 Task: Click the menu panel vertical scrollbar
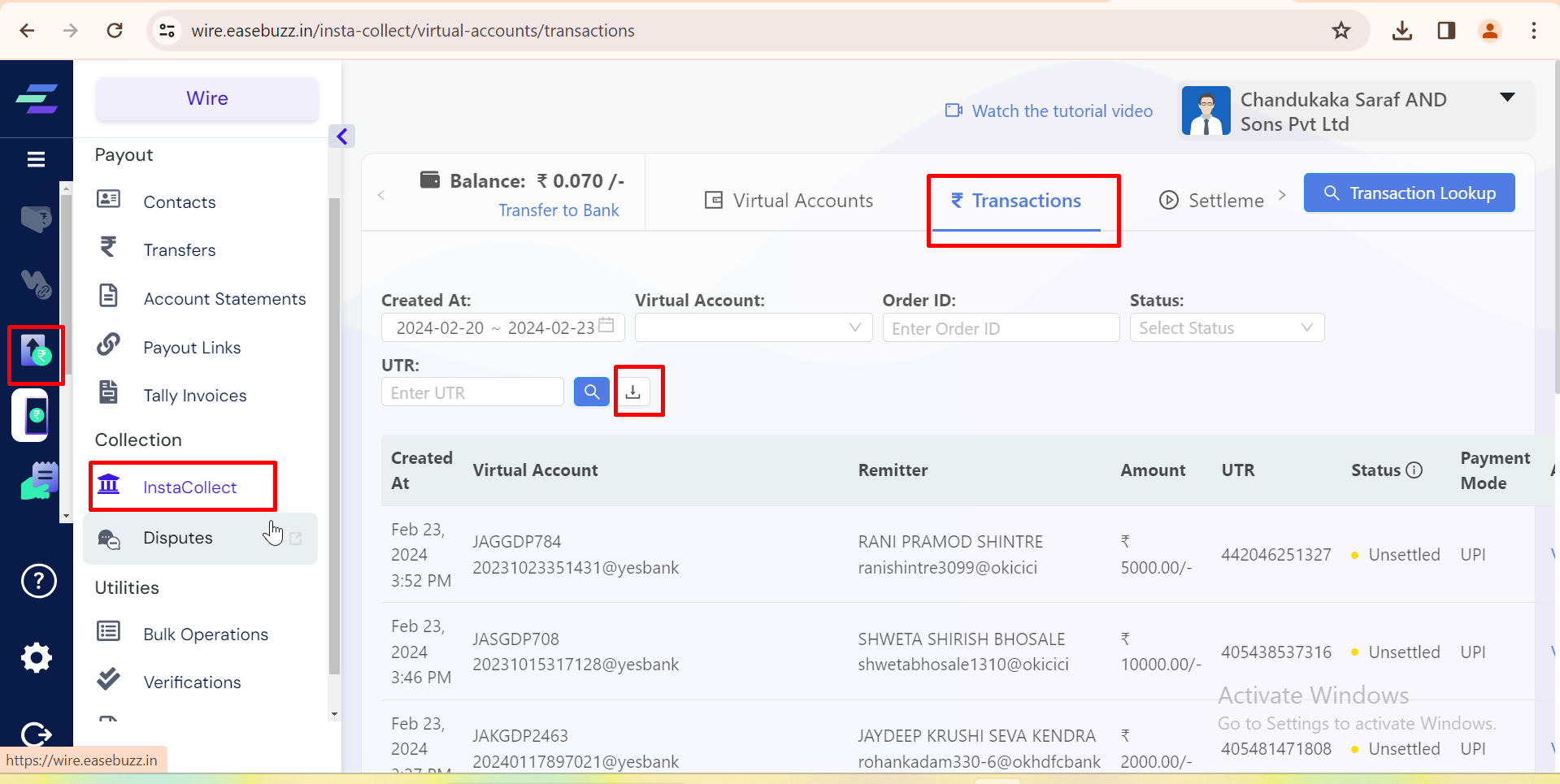[x=334, y=435]
